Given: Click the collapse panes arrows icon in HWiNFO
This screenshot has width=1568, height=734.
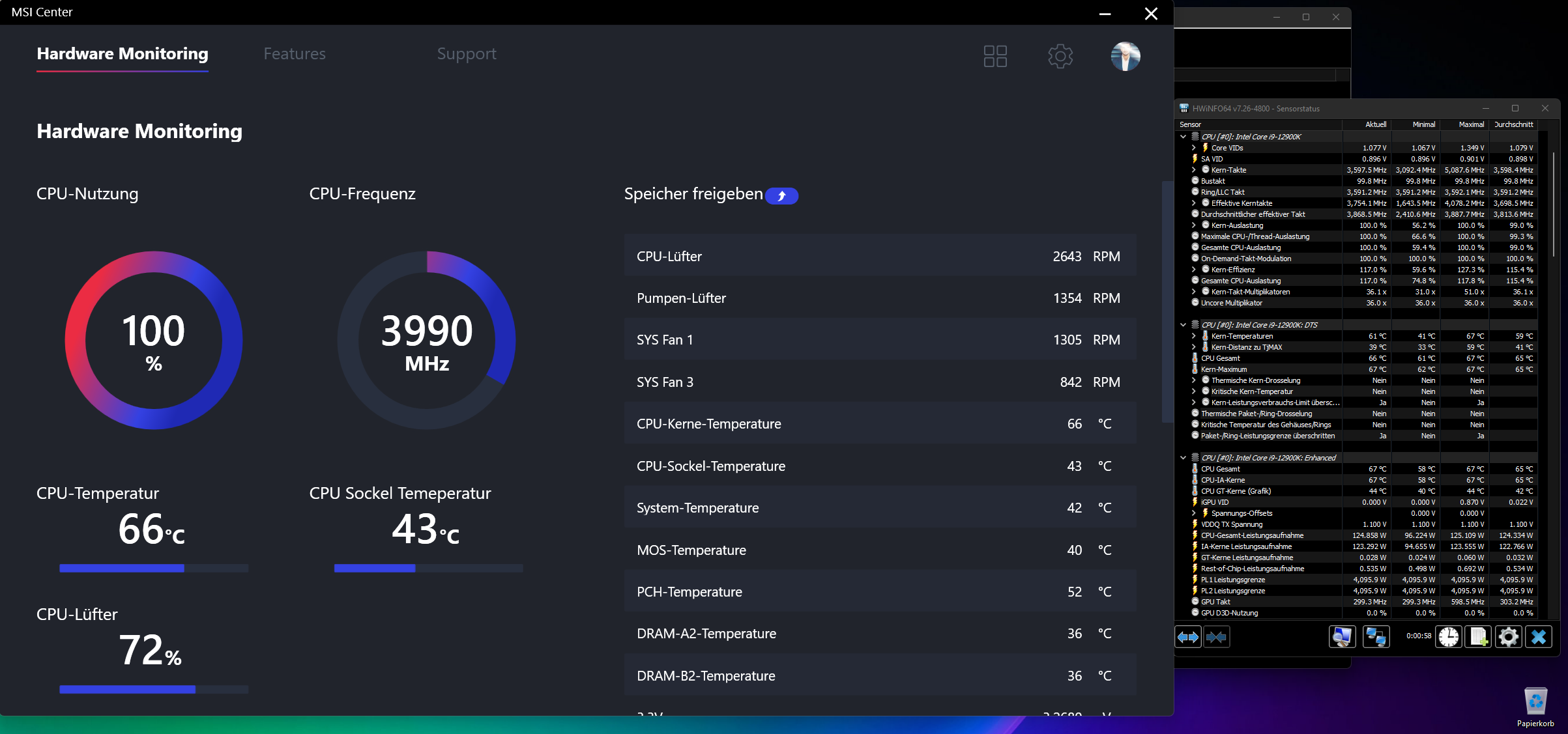Looking at the screenshot, I should point(1216,637).
